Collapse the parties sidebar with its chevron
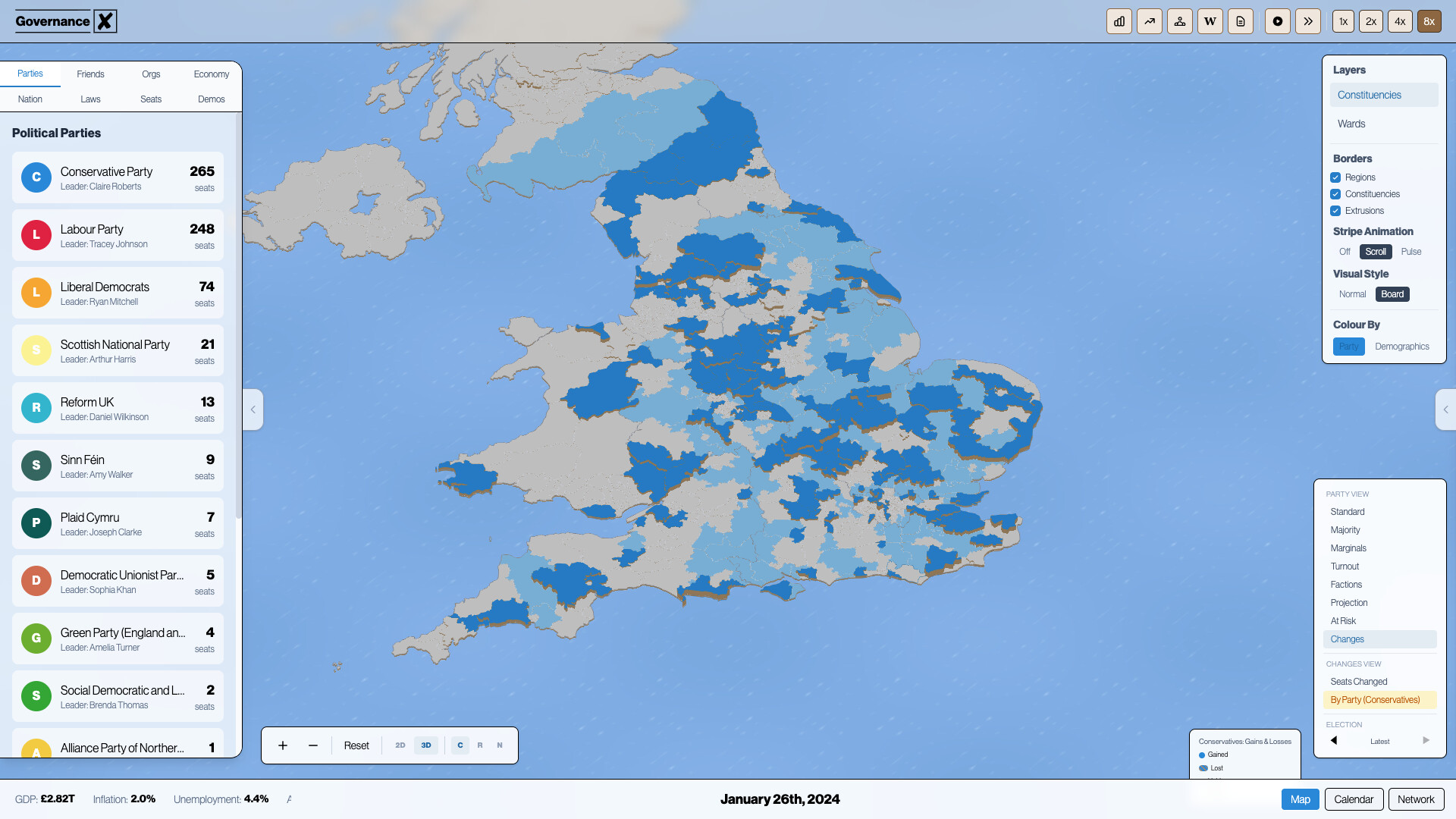 coord(253,409)
